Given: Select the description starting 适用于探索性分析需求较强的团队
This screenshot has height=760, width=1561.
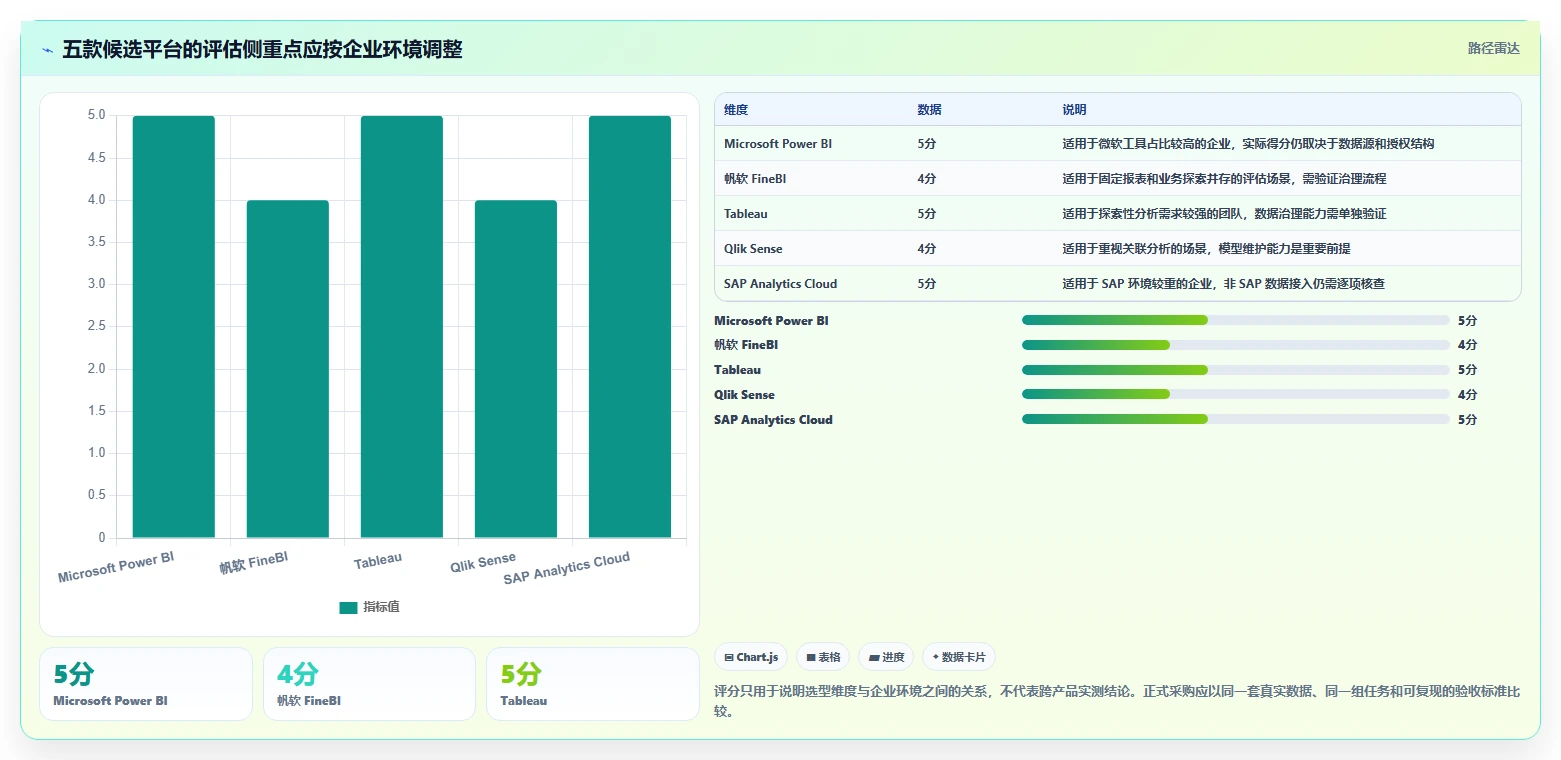Looking at the screenshot, I should tap(1224, 214).
